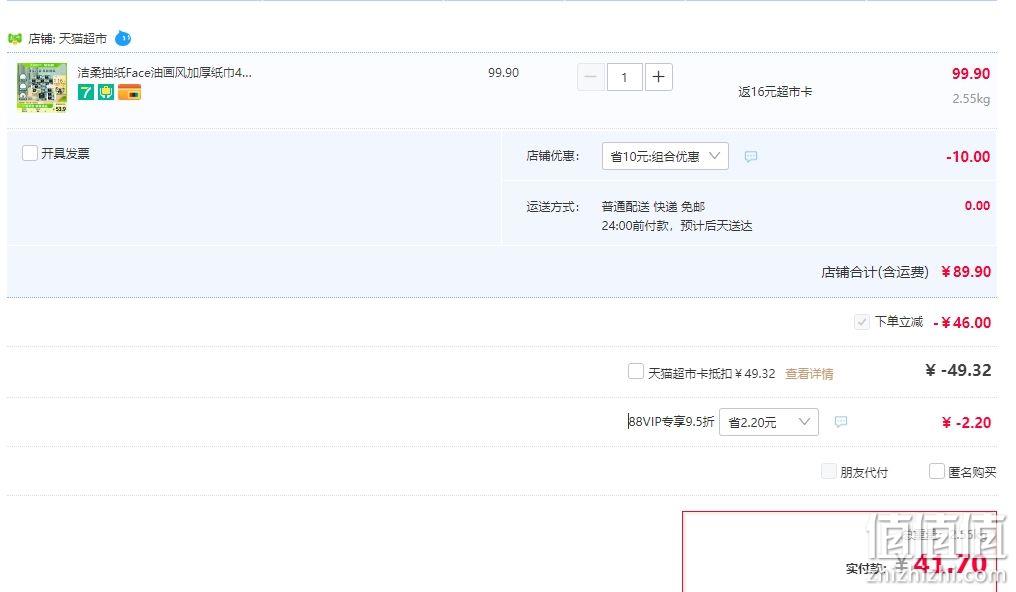Screen dimensions: 1016x592
Task: Click the orange card badge under product title
Action: coord(129,93)
